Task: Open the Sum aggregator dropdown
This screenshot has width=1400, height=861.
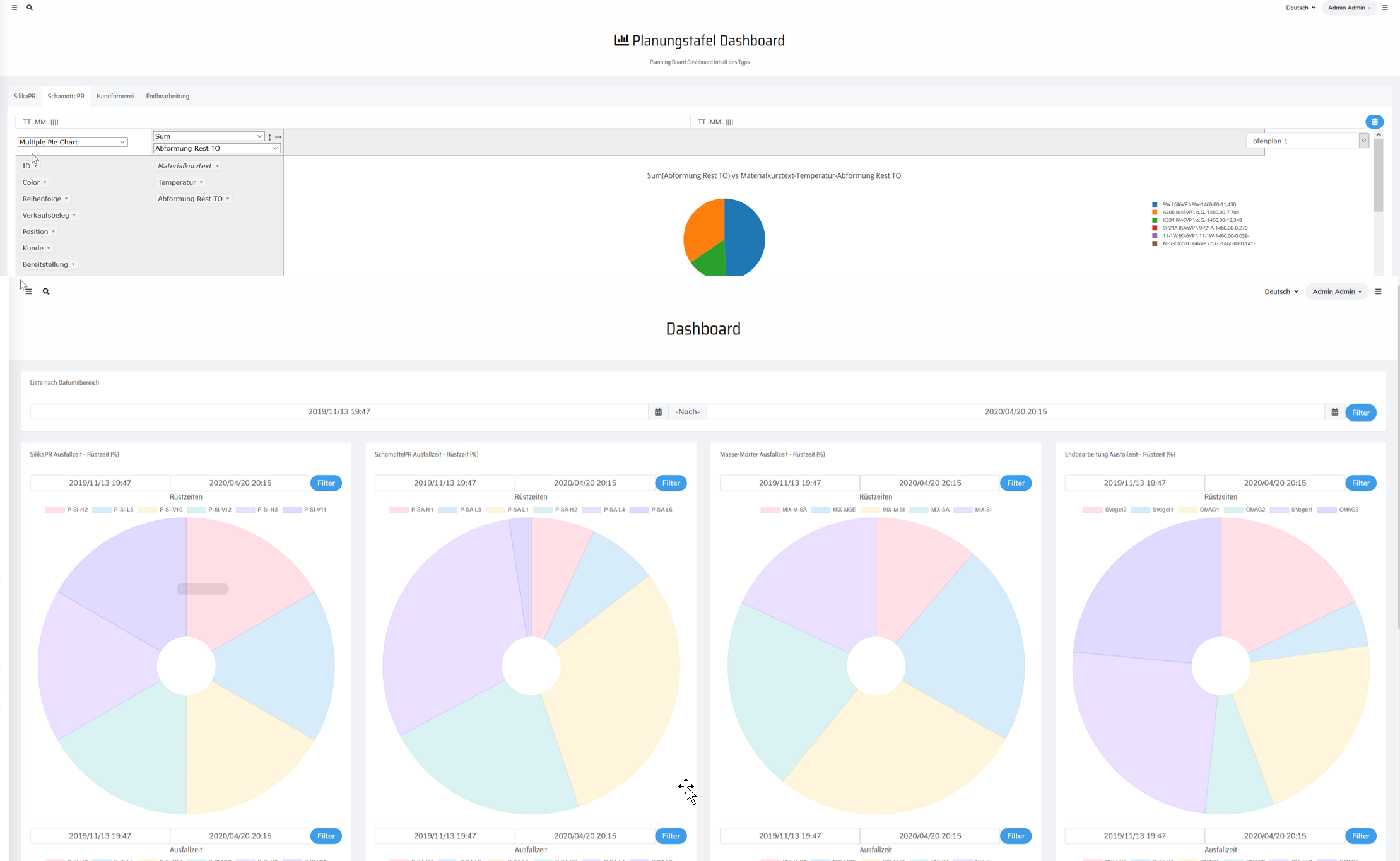Action: pos(208,136)
